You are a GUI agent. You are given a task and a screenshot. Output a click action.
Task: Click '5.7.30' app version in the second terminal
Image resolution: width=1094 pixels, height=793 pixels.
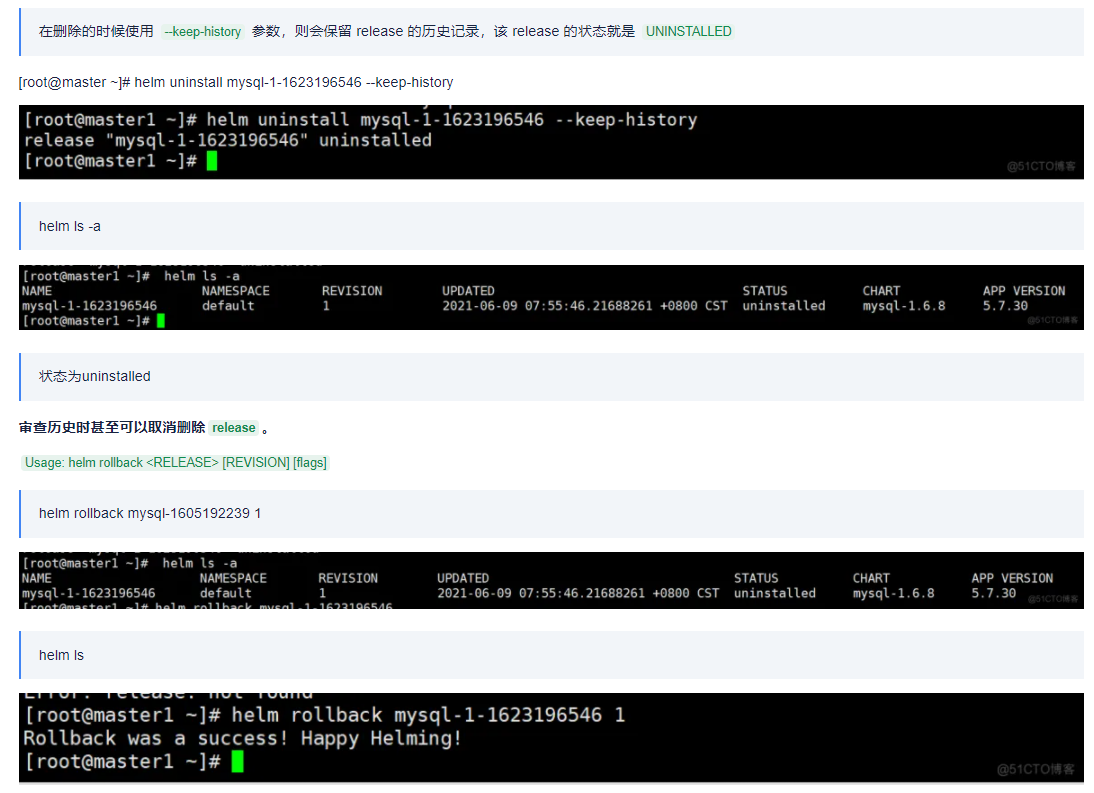(1005, 305)
